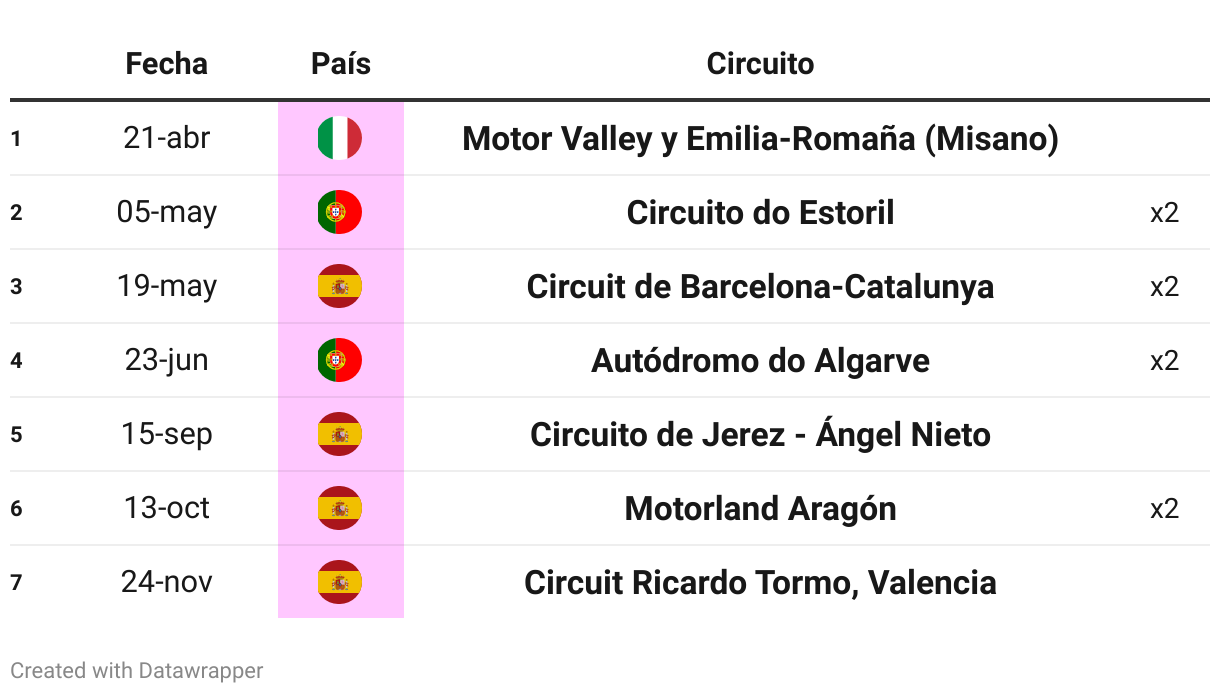Click the Portugal flag beside 05-may

click(340, 212)
